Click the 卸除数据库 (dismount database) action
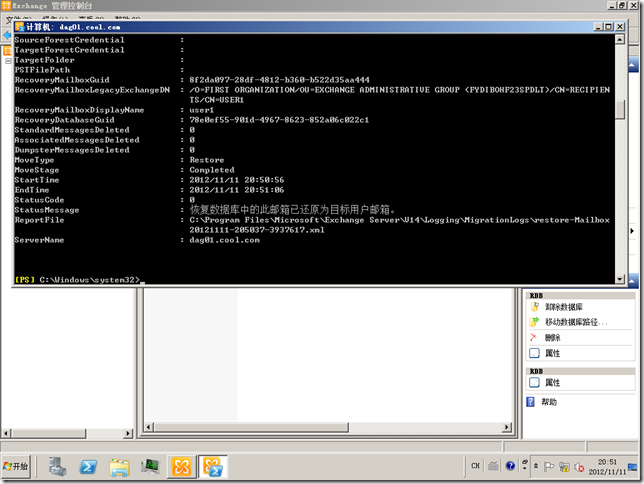Image resolution: width=644 pixels, height=484 pixels. coord(564,307)
